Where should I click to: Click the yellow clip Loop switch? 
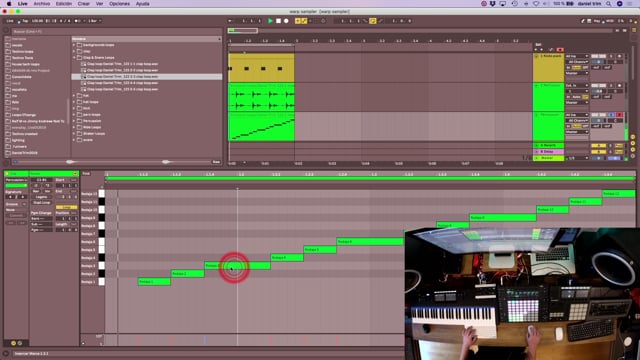66,207
